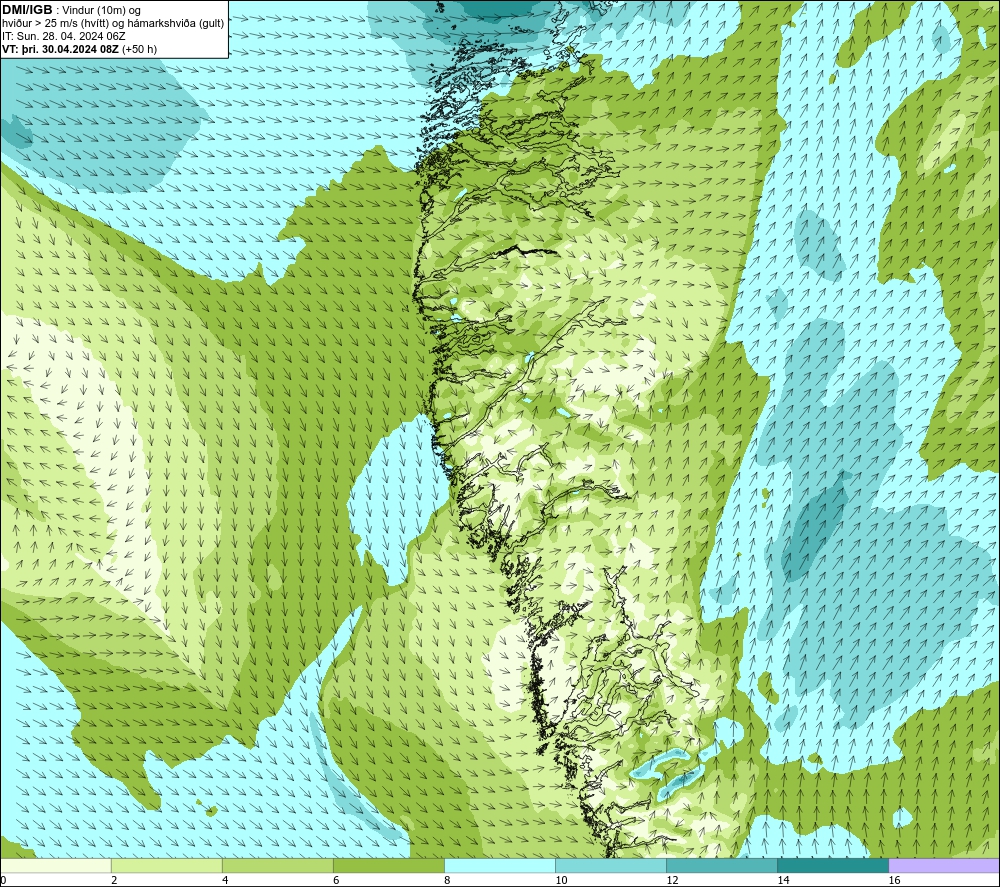Click the scale label '14'
The image size is (1000, 887).
point(783,881)
